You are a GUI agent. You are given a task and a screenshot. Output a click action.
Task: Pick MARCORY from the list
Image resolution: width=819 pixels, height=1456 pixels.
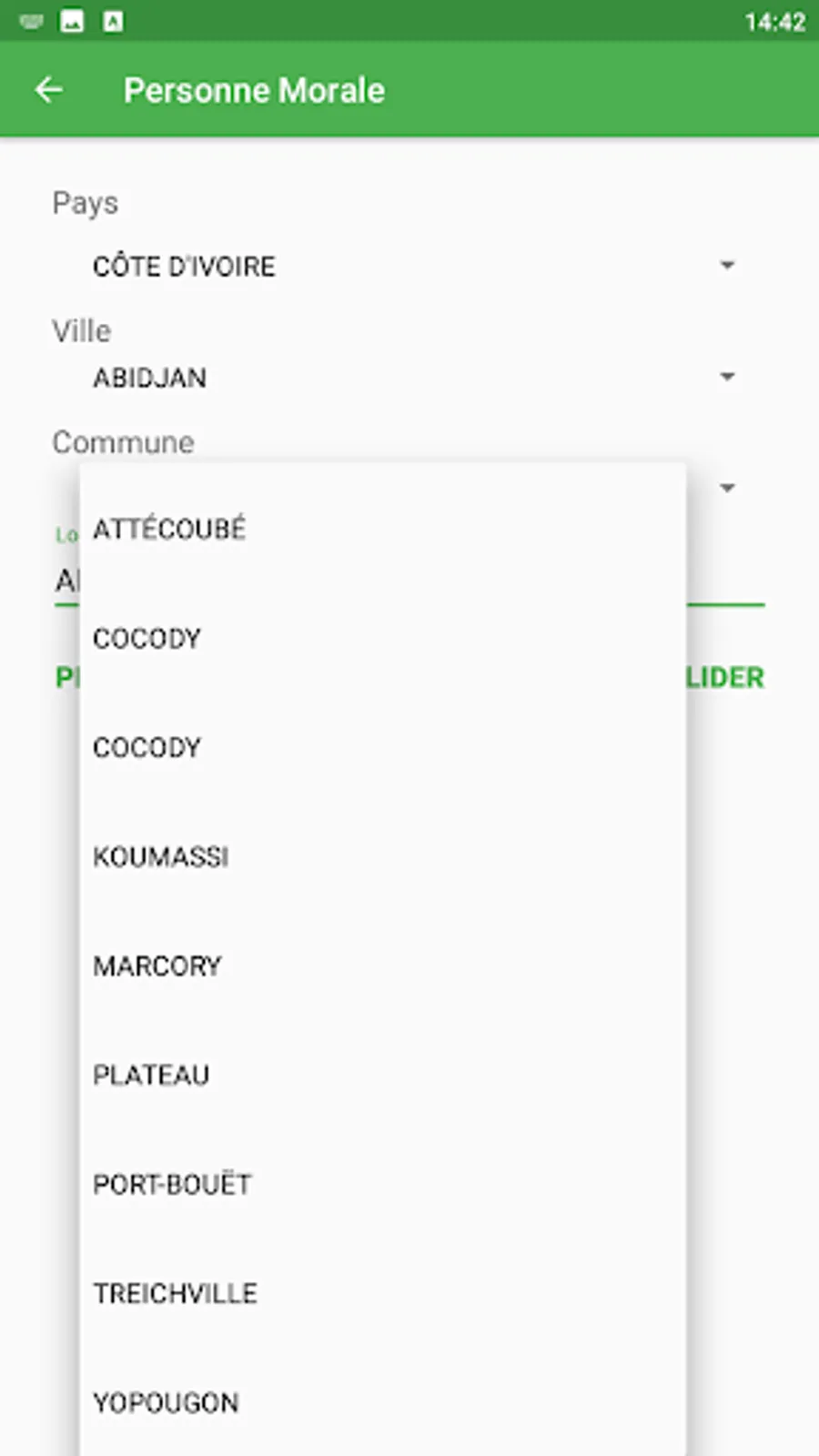click(x=157, y=966)
